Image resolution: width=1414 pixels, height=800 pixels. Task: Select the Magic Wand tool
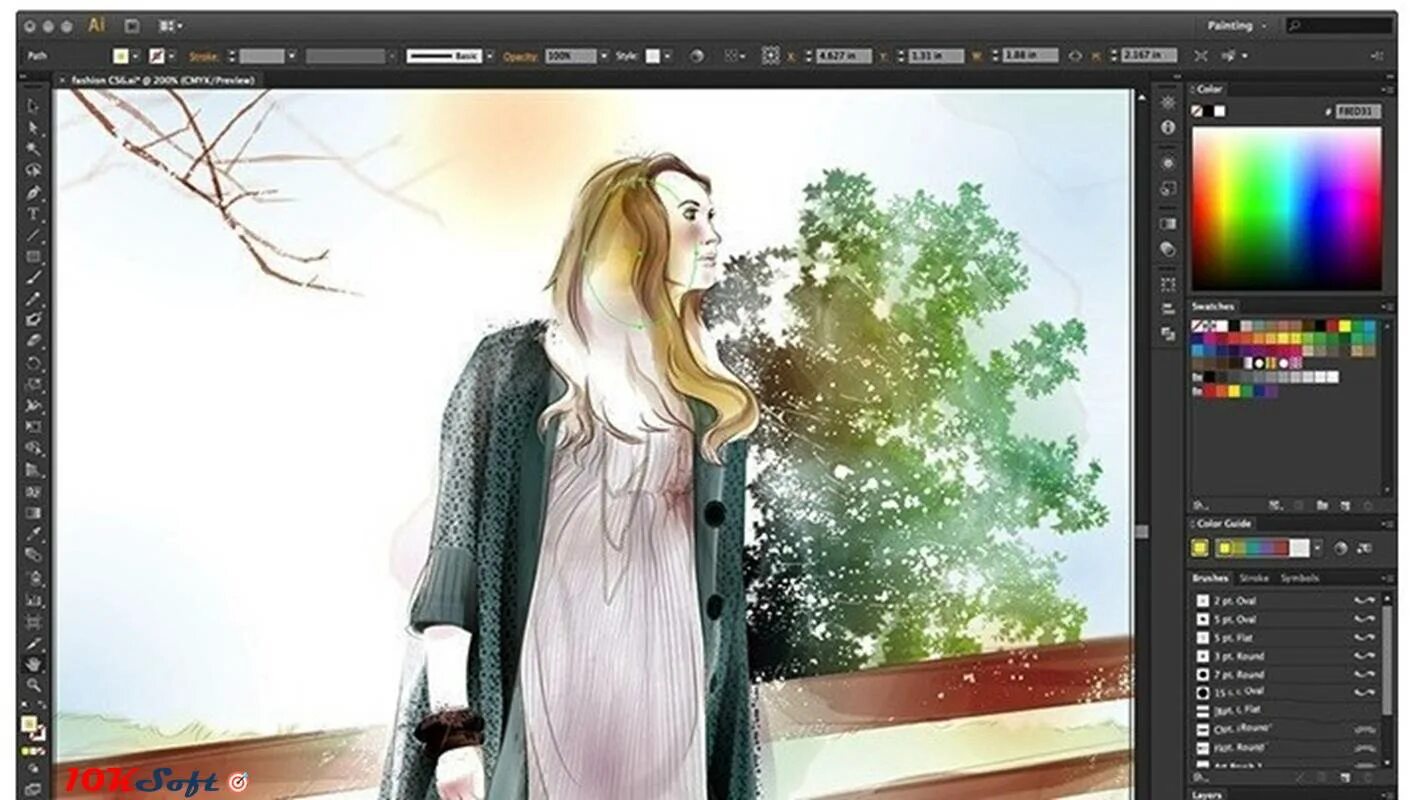click(34, 149)
